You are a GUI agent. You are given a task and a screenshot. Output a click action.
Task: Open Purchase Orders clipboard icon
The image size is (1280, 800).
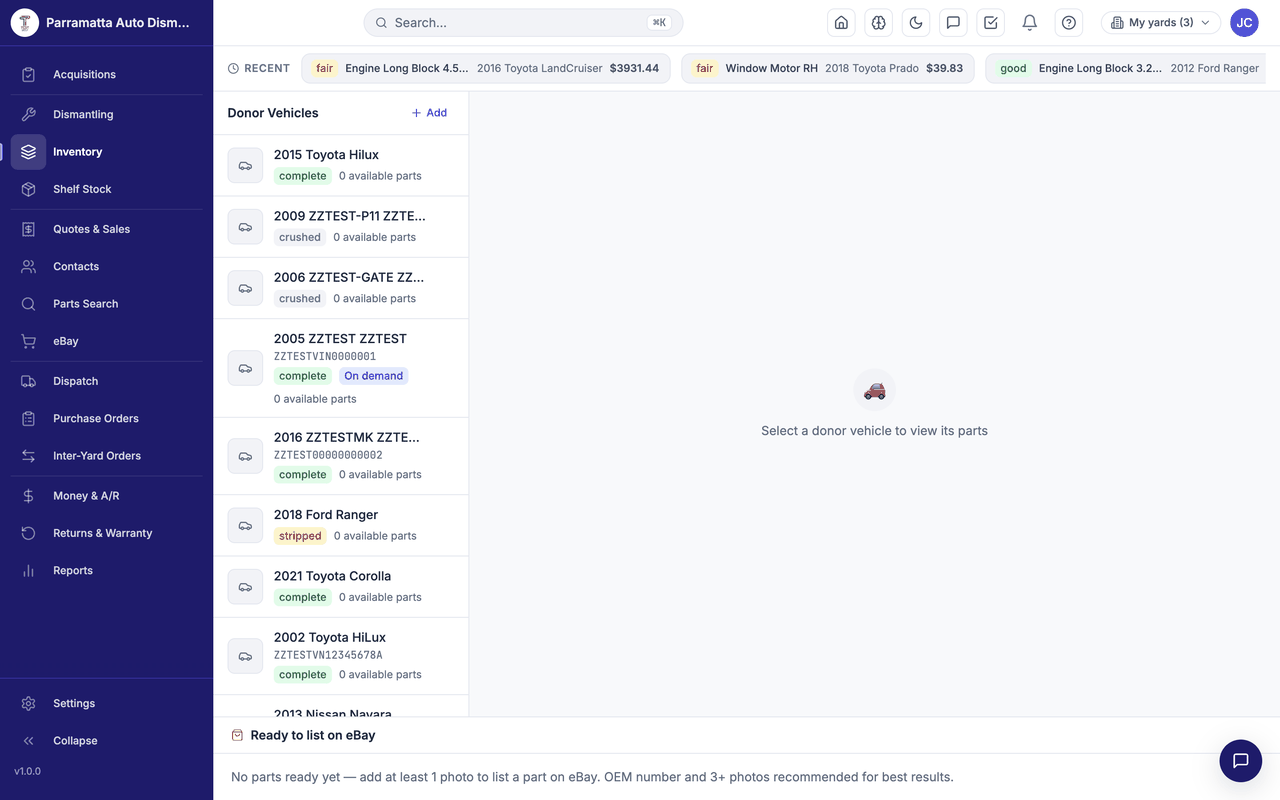28,418
